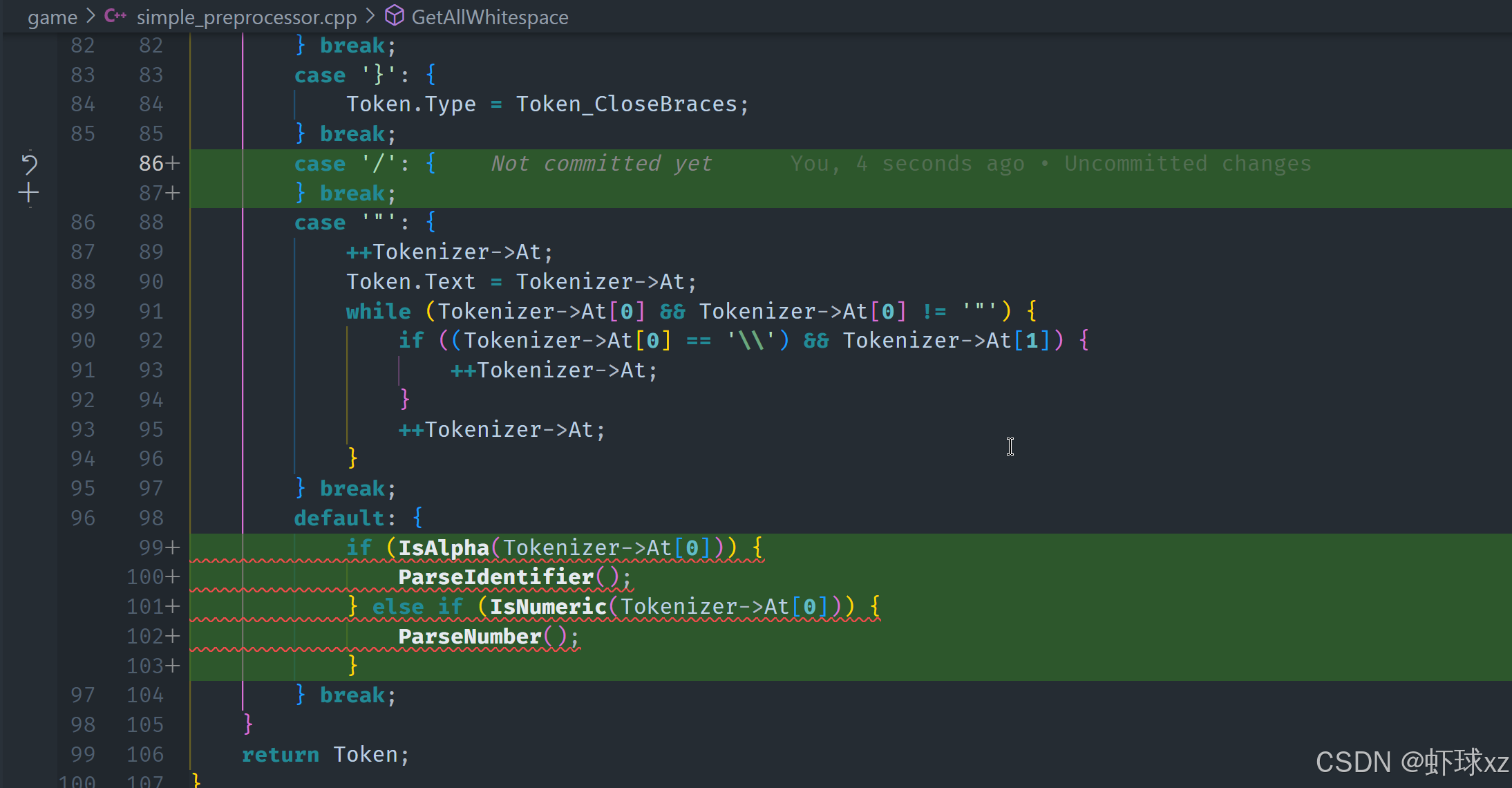Open simple_preprocessor.cpp breadcrumb dropdown
Image resolution: width=1512 pixels, height=788 pixels.
click(x=246, y=17)
